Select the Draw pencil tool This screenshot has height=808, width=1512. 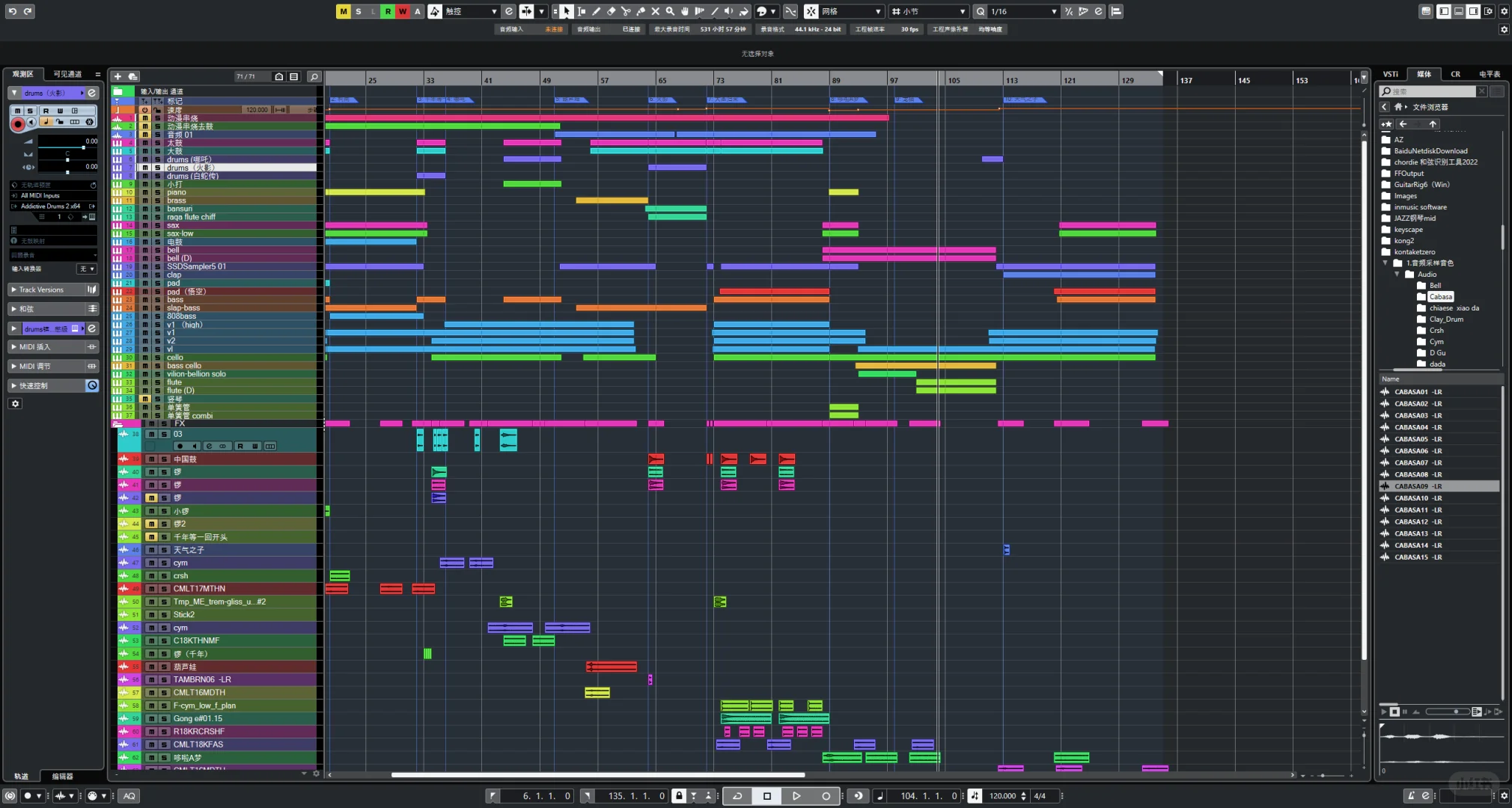click(596, 11)
